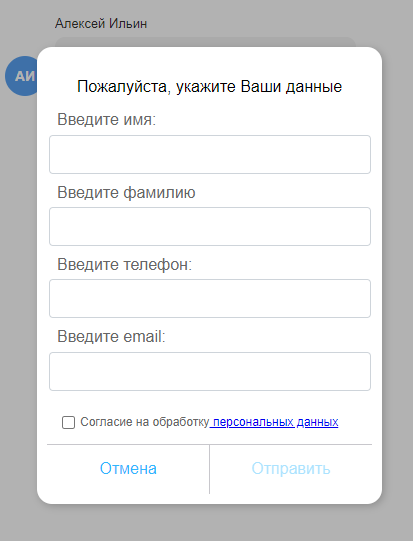Click the vertical divider between Отмена and Отправить
The height and width of the screenshot is (541, 413).
pos(209,469)
